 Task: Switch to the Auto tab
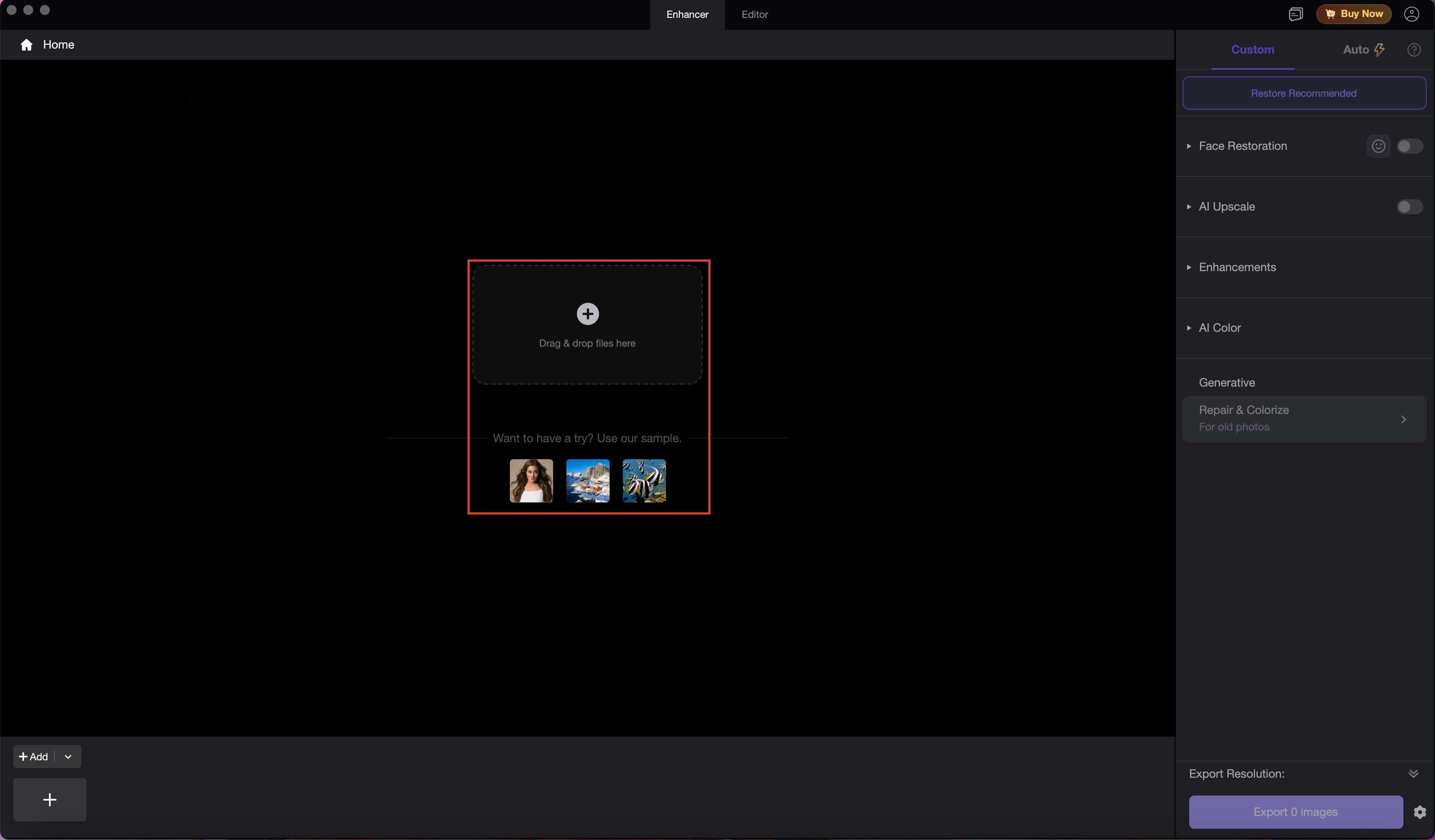[1363, 50]
